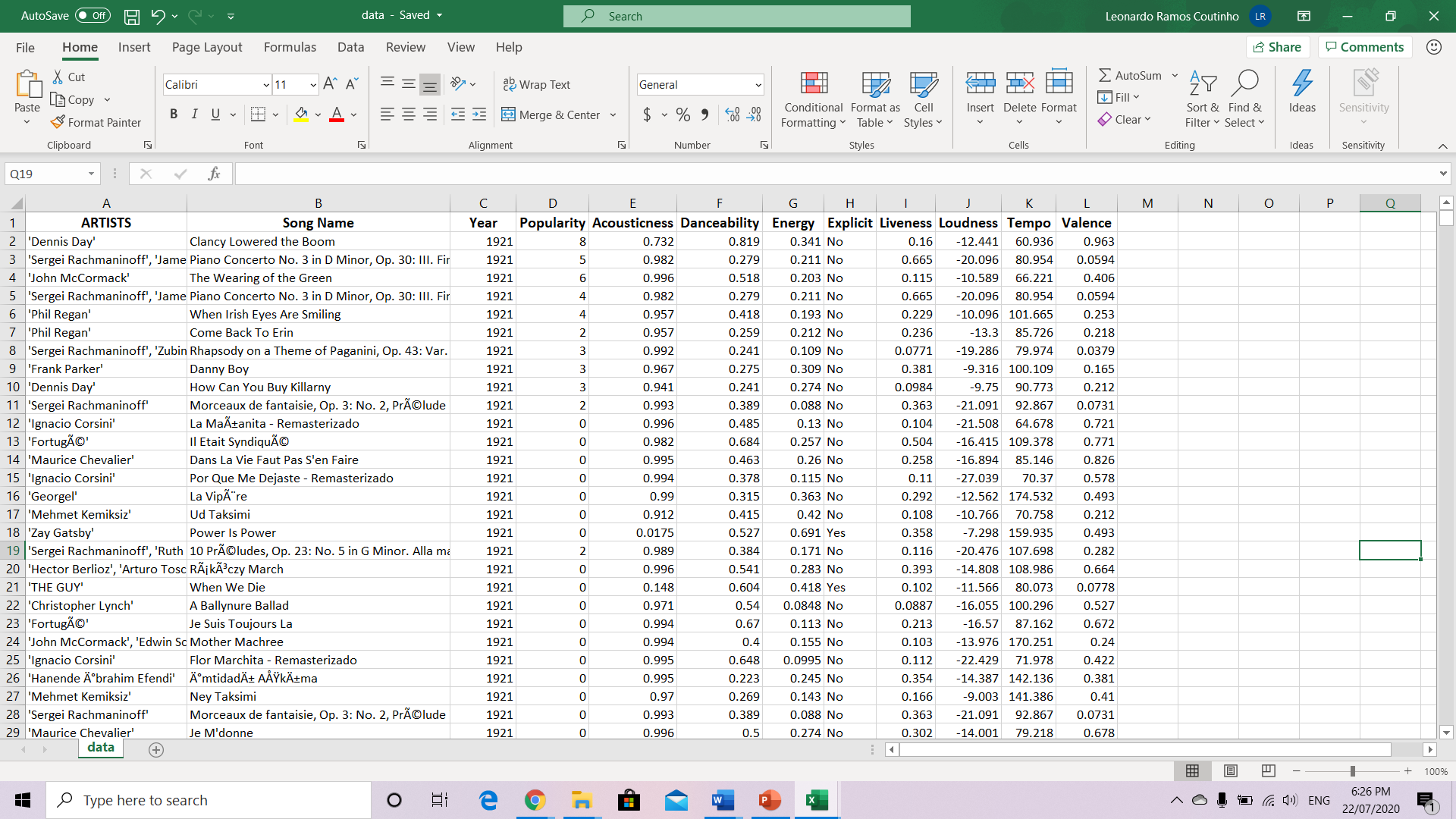The width and height of the screenshot is (1456, 819).
Task: Click the Merge & Center icon
Action: tap(508, 115)
